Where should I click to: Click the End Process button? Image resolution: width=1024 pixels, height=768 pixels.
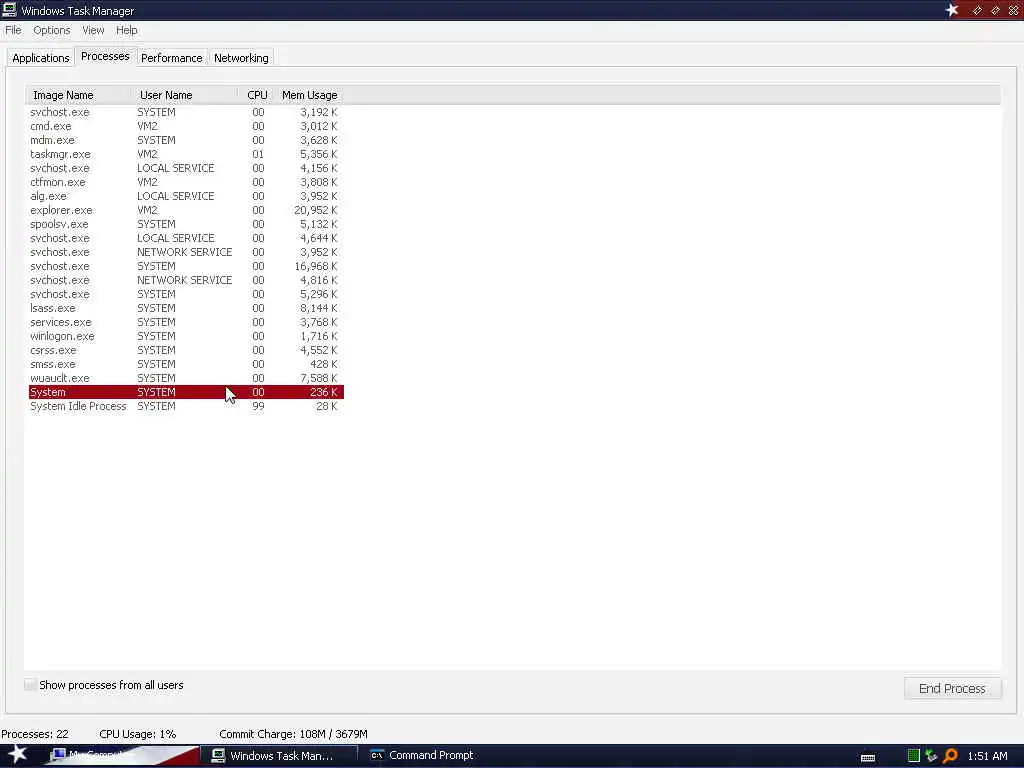952,688
